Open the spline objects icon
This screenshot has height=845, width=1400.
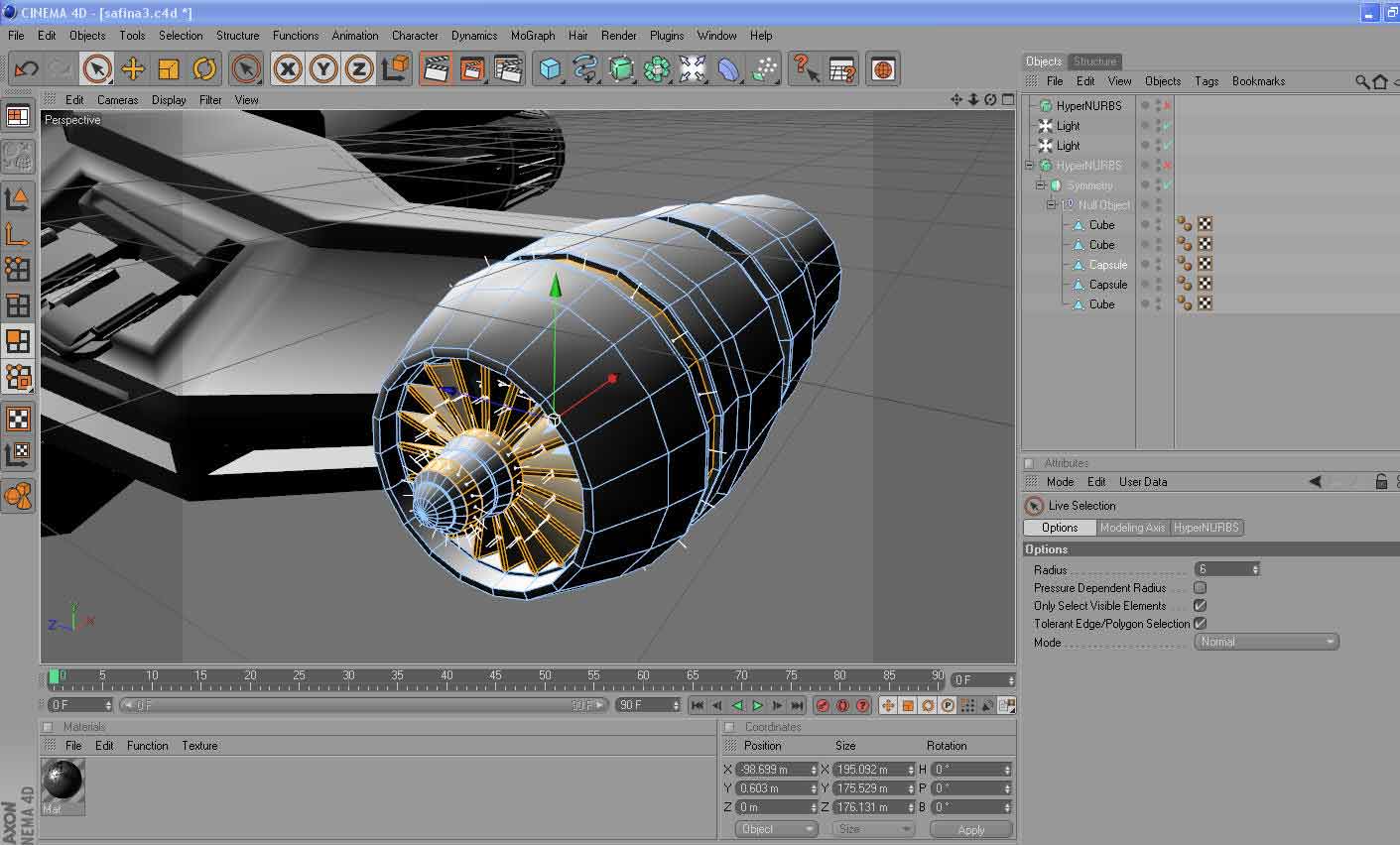(585, 68)
